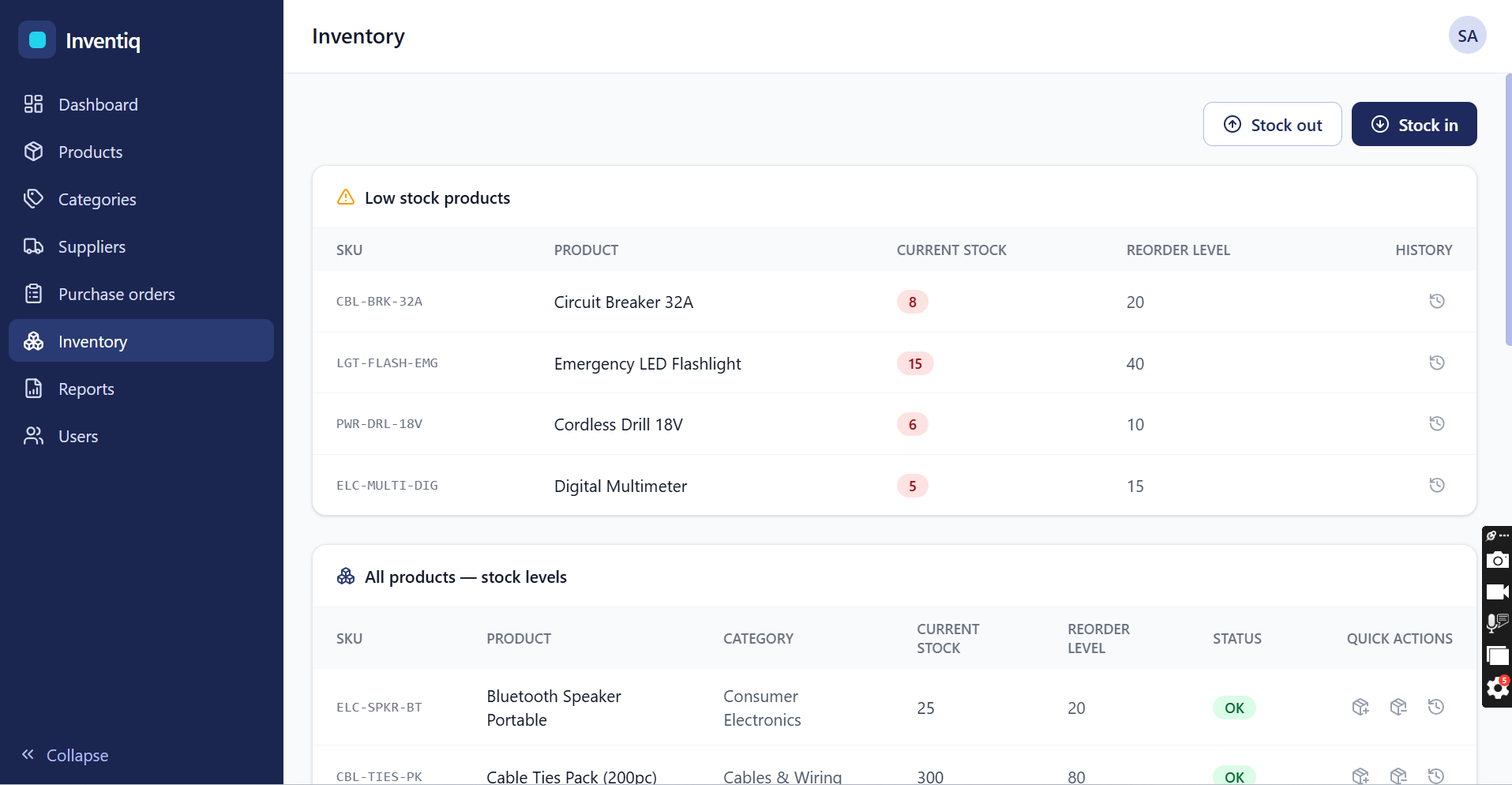Viewport: 1512px width, 785px height.
Task: Select the Circuit Breaker 32A product name
Action: 624,302
